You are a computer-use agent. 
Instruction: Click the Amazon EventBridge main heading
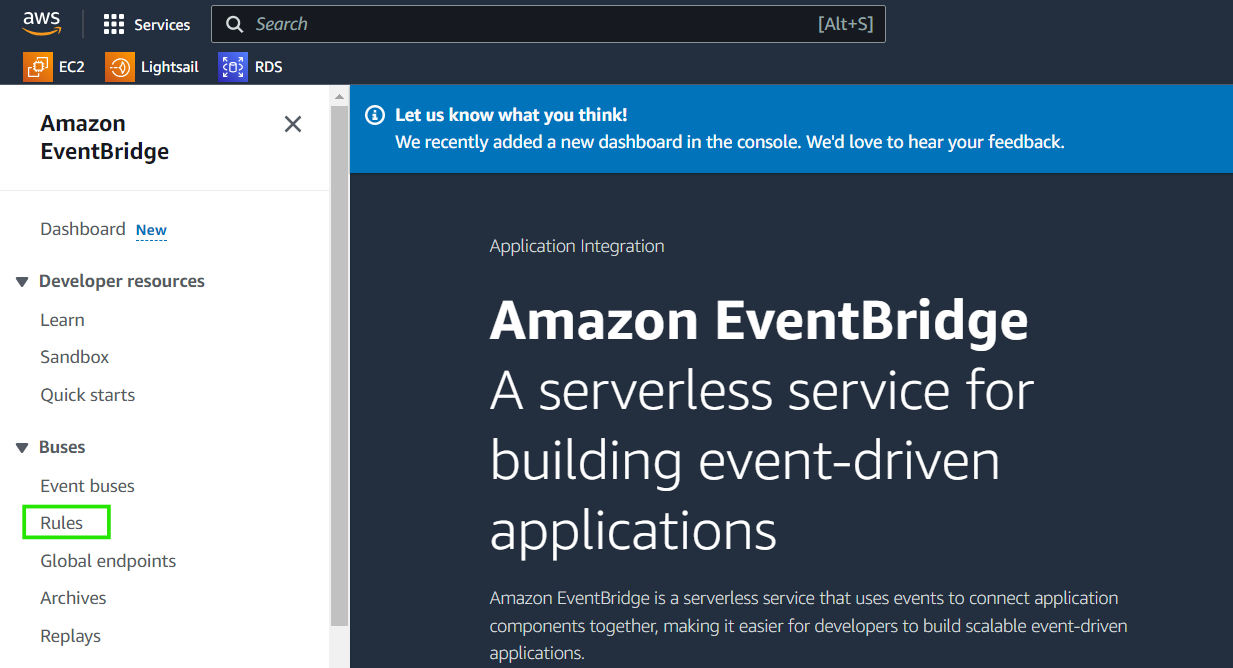[x=759, y=320]
